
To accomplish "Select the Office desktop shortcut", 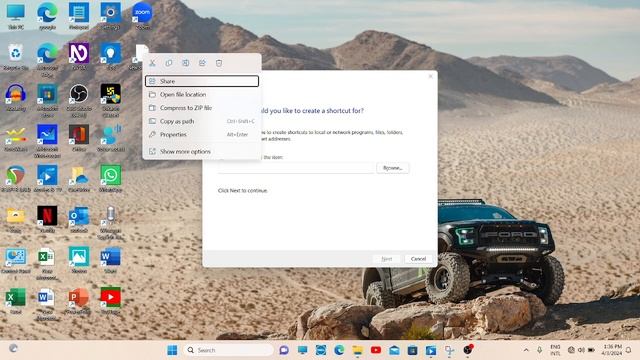I will pyautogui.click(x=79, y=138).
